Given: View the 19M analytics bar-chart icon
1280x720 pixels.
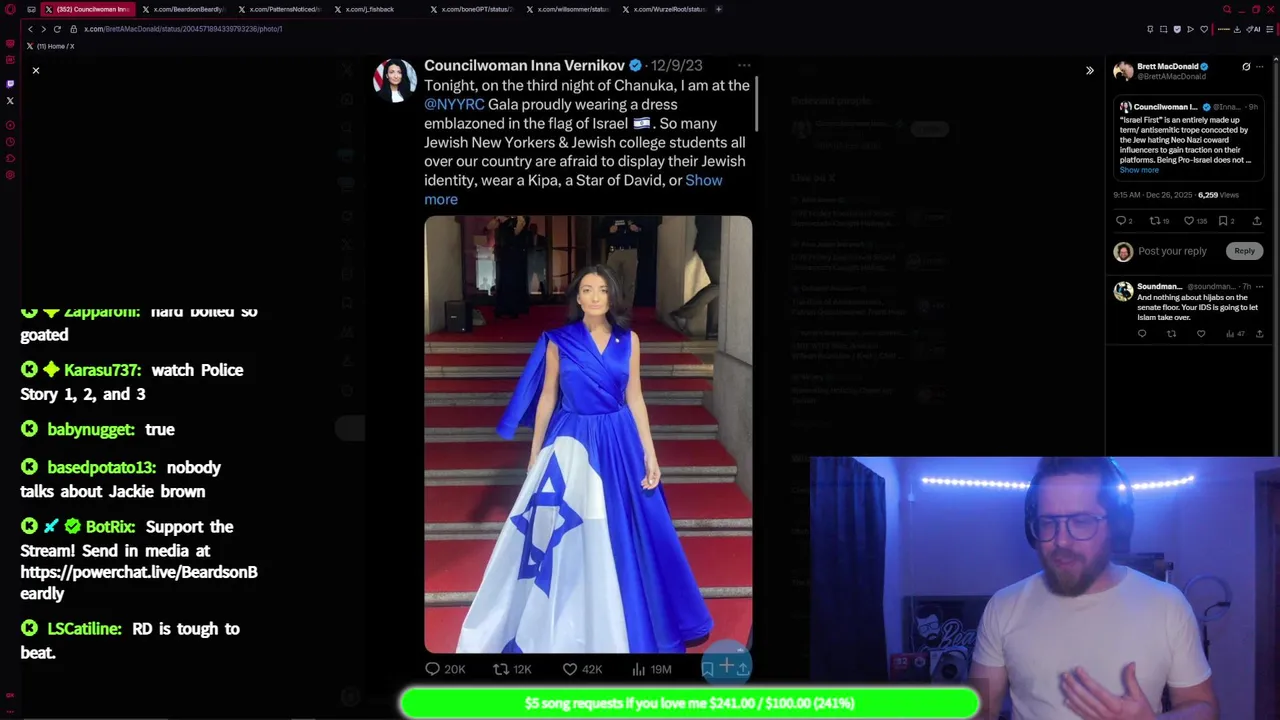Looking at the screenshot, I should pyautogui.click(x=638, y=669).
